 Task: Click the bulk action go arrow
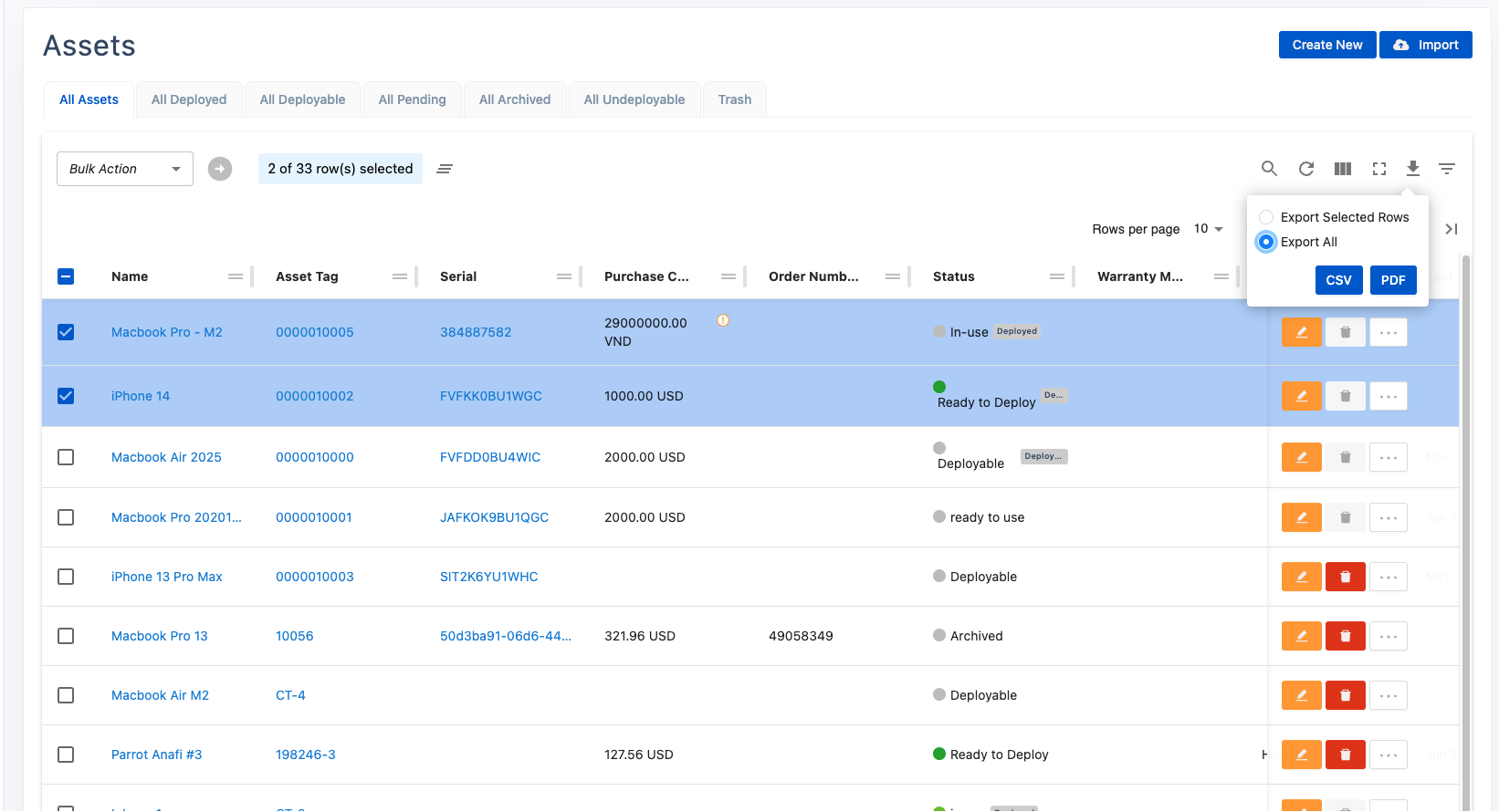tap(220, 169)
